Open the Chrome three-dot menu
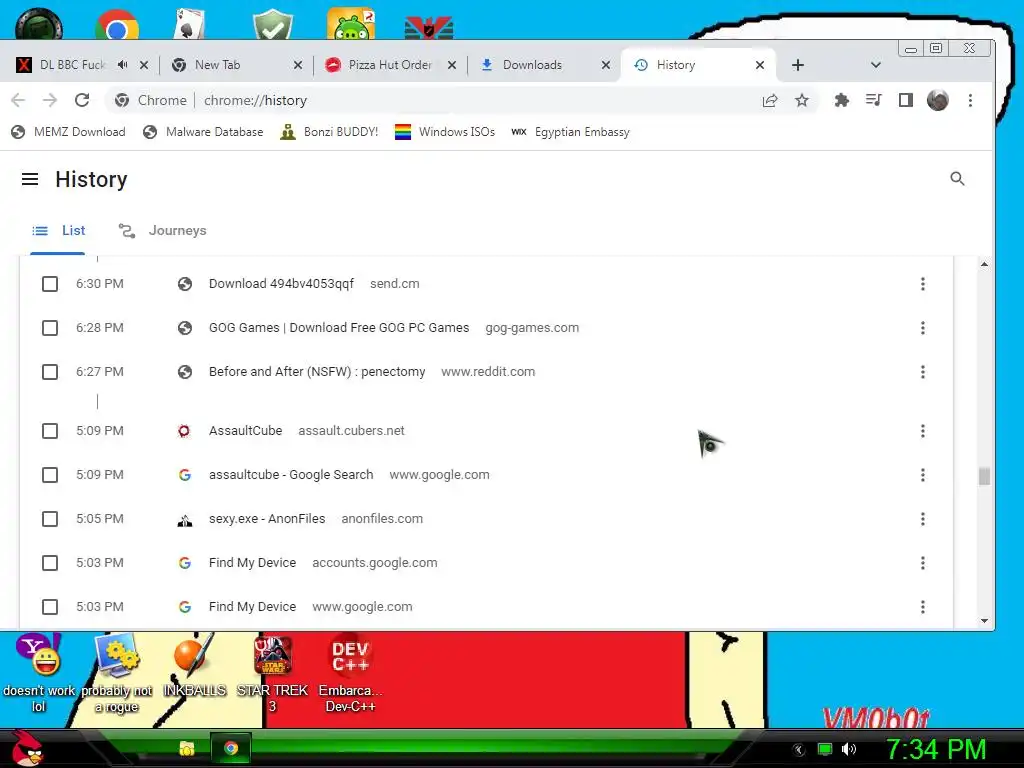 coord(970,100)
